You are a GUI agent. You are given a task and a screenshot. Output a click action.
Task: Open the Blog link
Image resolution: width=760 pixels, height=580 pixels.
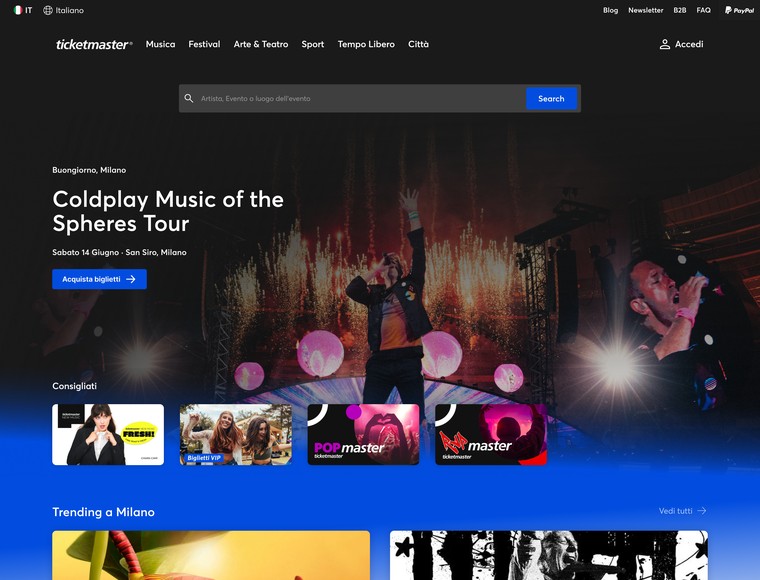coord(610,10)
